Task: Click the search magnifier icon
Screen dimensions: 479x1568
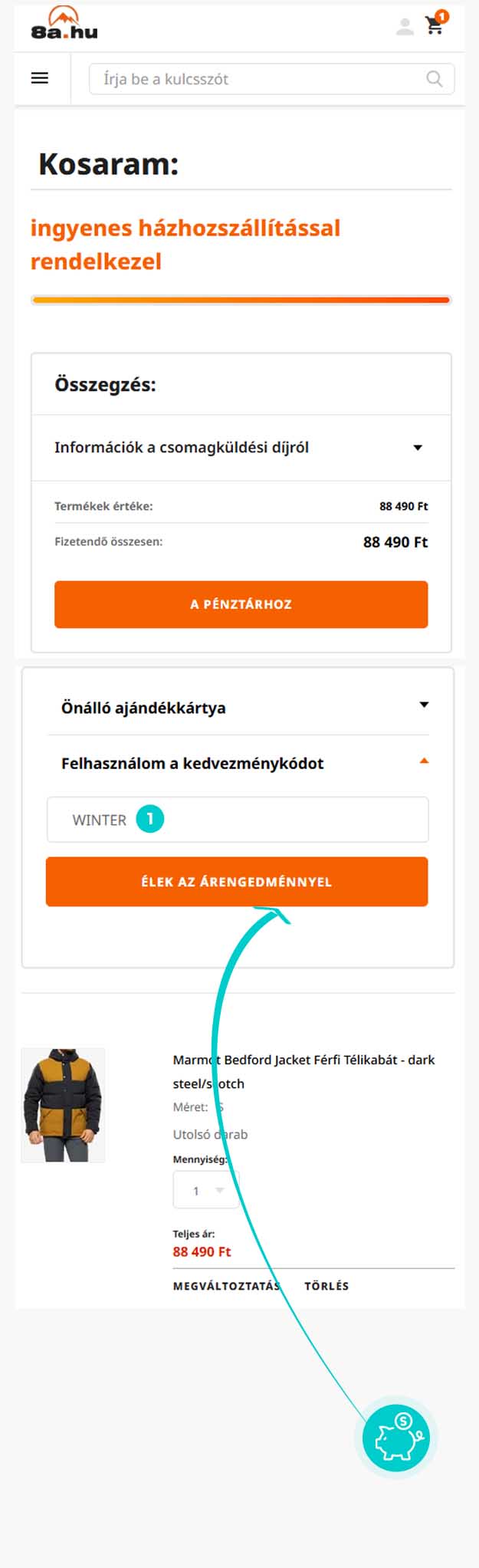Action: pos(435,79)
